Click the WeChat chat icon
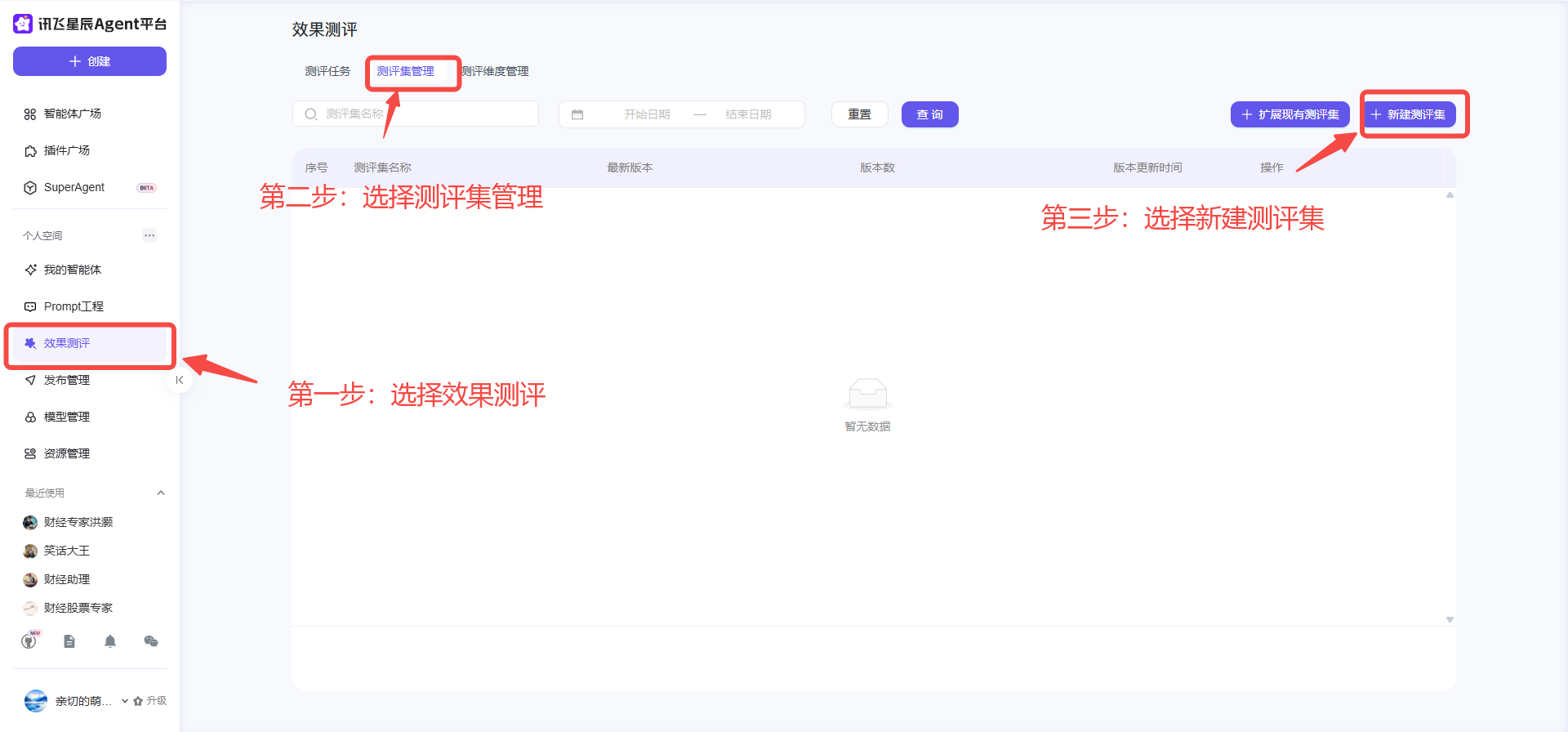Image resolution: width=1568 pixels, height=732 pixels. pyautogui.click(x=151, y=641)
